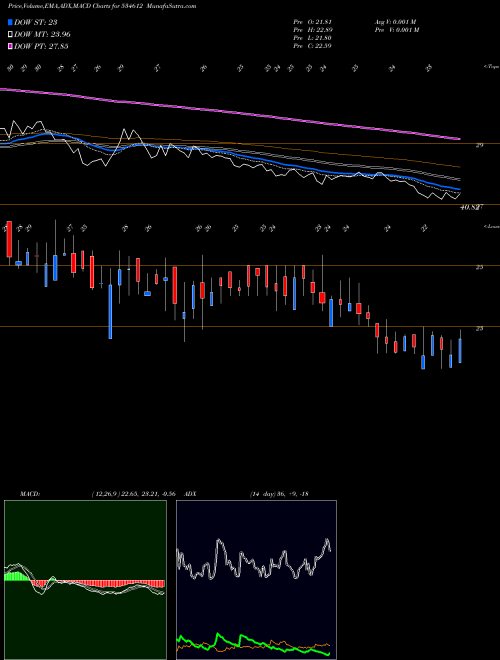Viewport: 500px width, 660px height.
Task: Click the white DOW MT legend swatch
Action: pyautogui.click(x=10, y=35)
